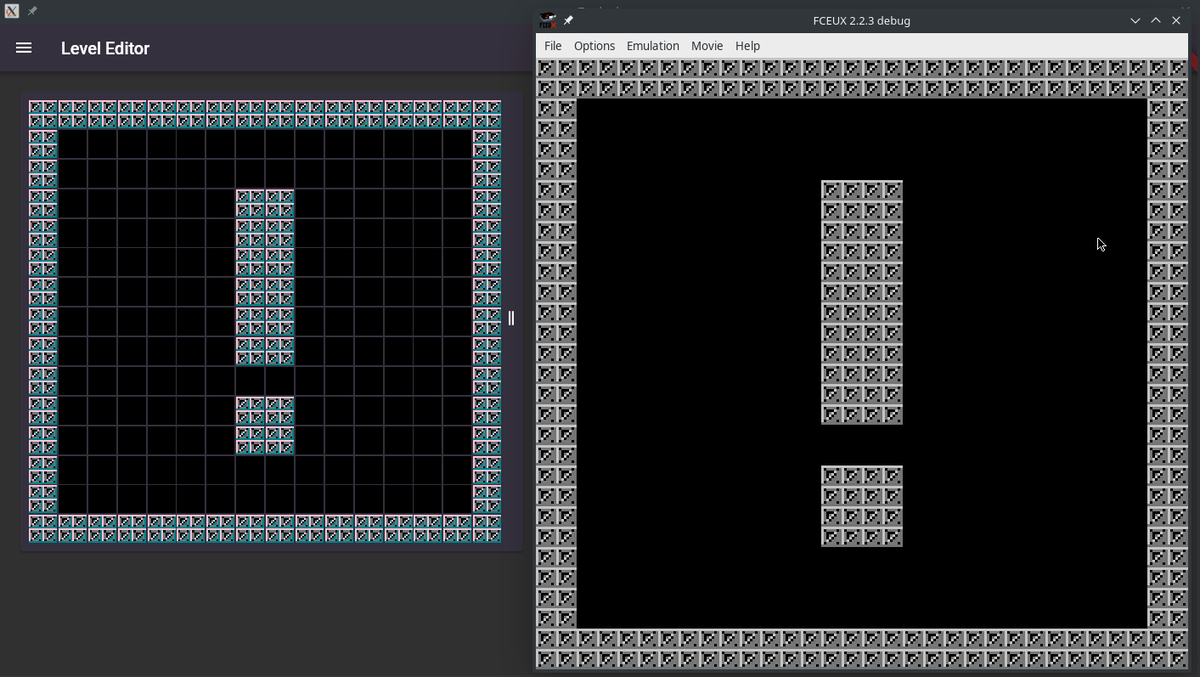The image size is (1200, 677).
Task: Open the Level Editor hamburger menu
Action: coord(24,48)
